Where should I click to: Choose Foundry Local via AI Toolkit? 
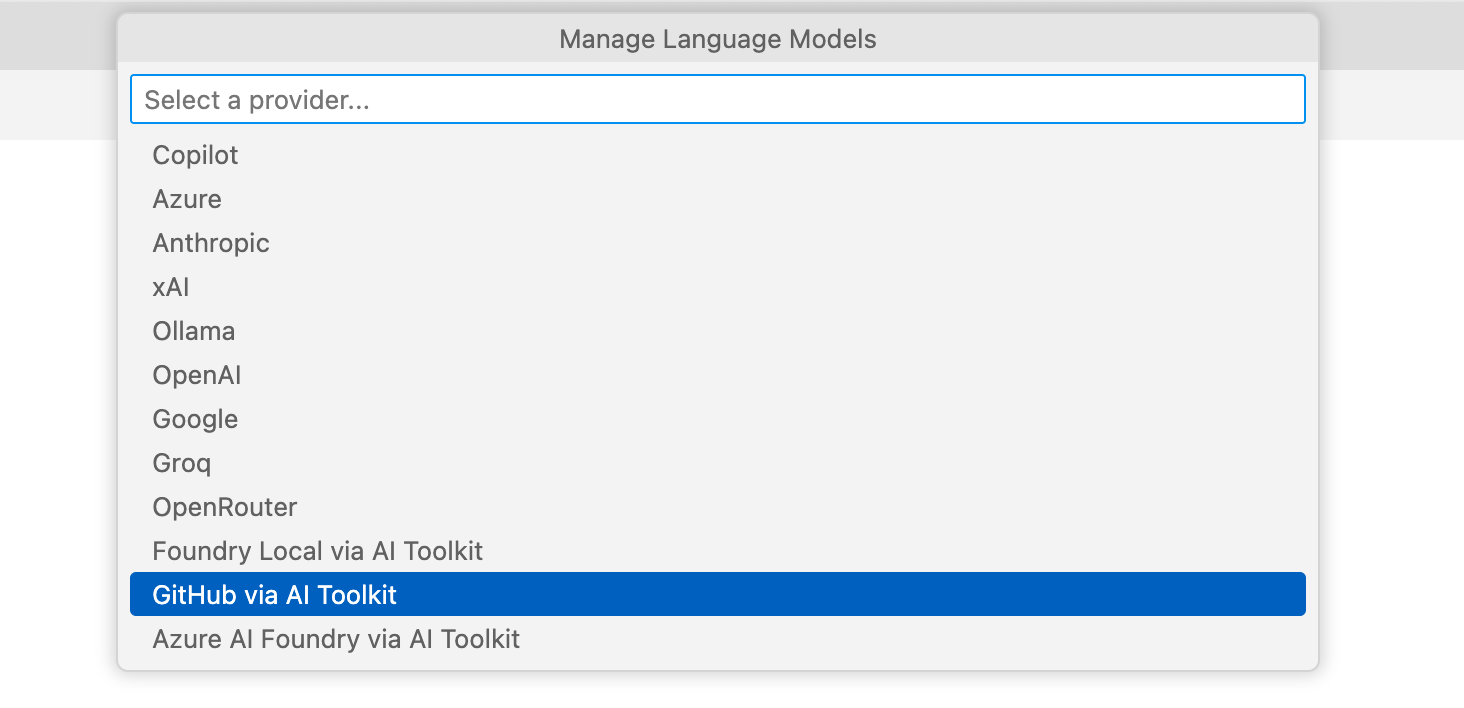318,551
